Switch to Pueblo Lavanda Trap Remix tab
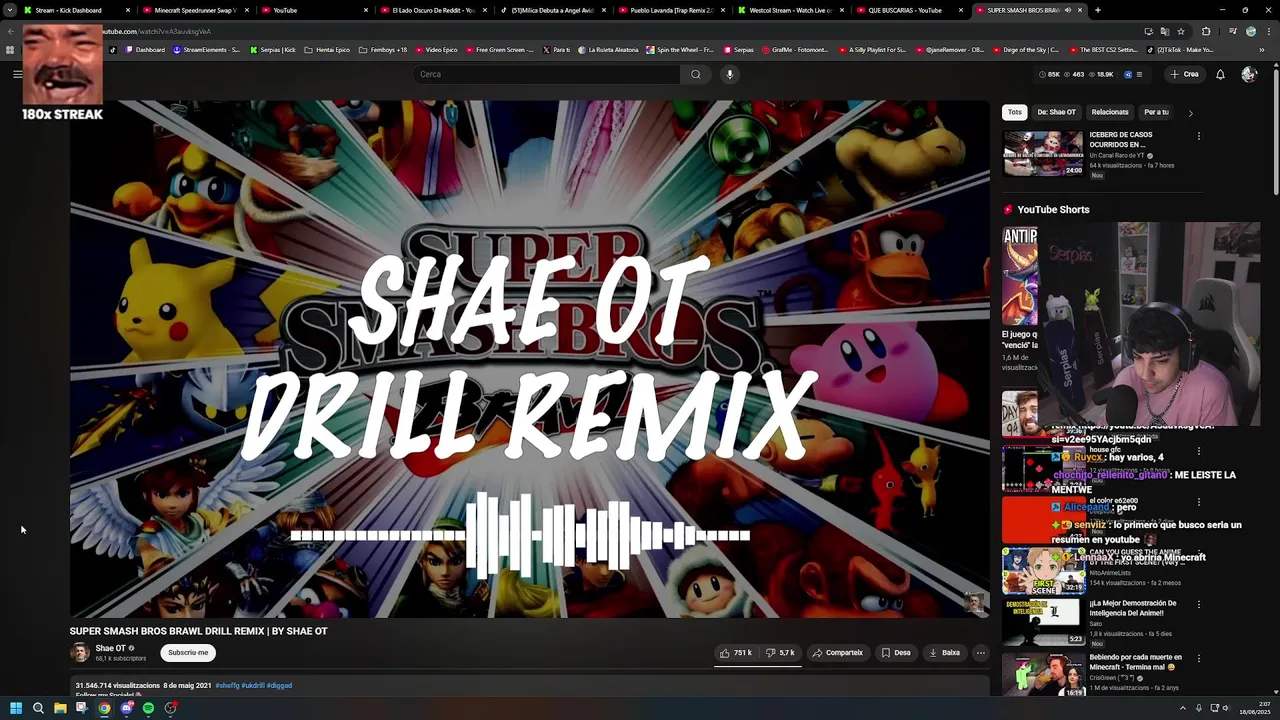 click(x=672, y=10)
